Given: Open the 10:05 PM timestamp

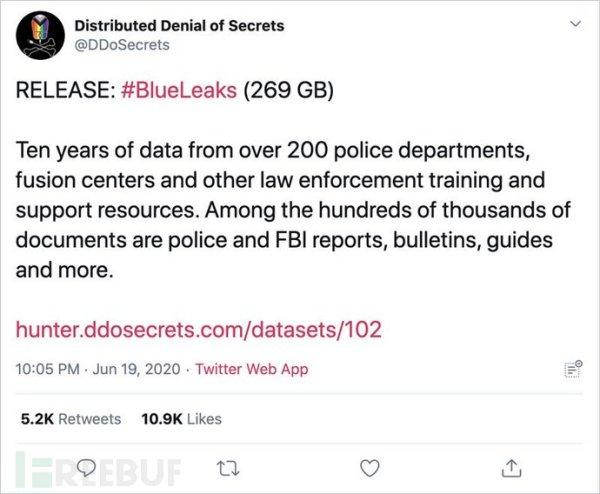Looking at the screenshot, I should click(x=47, y=369).
